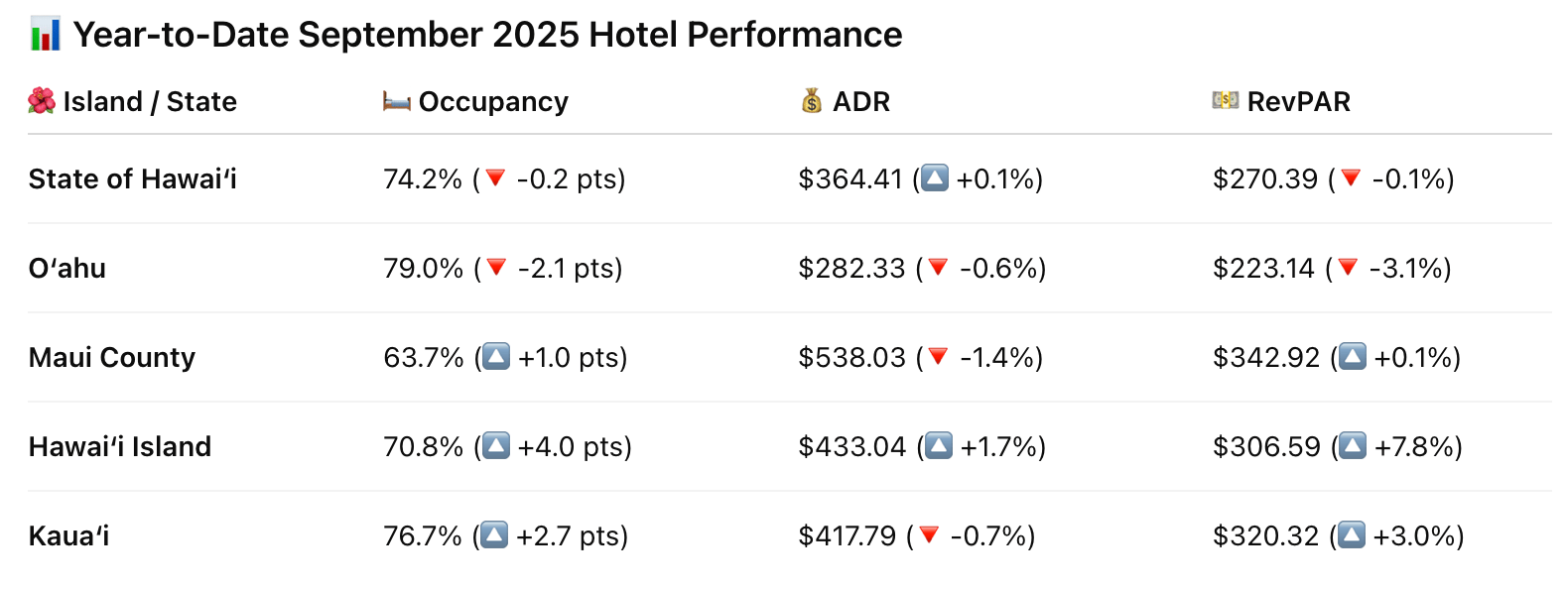The image size is (1568, 591).
Task: Click the bar chart emoji in title
Action: tap(46, 35)
